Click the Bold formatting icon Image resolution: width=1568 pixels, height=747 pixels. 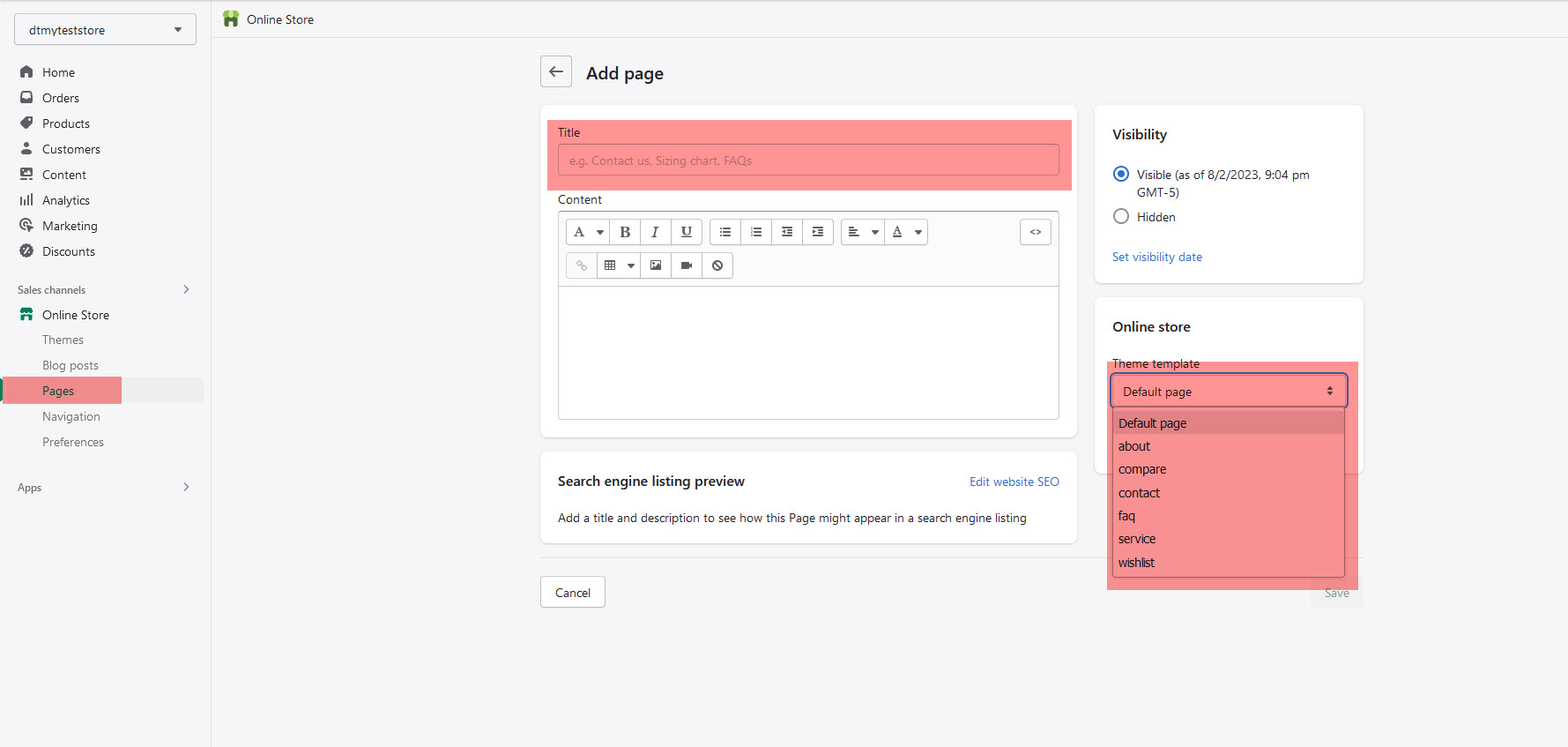point(625,232)
